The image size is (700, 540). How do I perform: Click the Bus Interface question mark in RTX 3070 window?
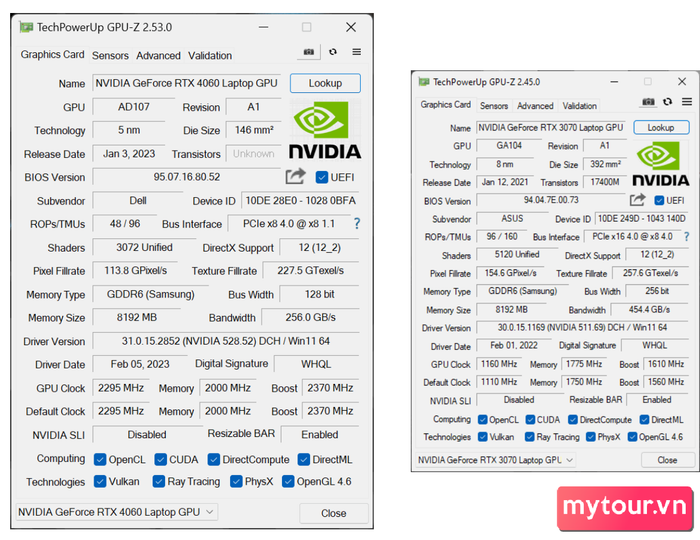687,237
